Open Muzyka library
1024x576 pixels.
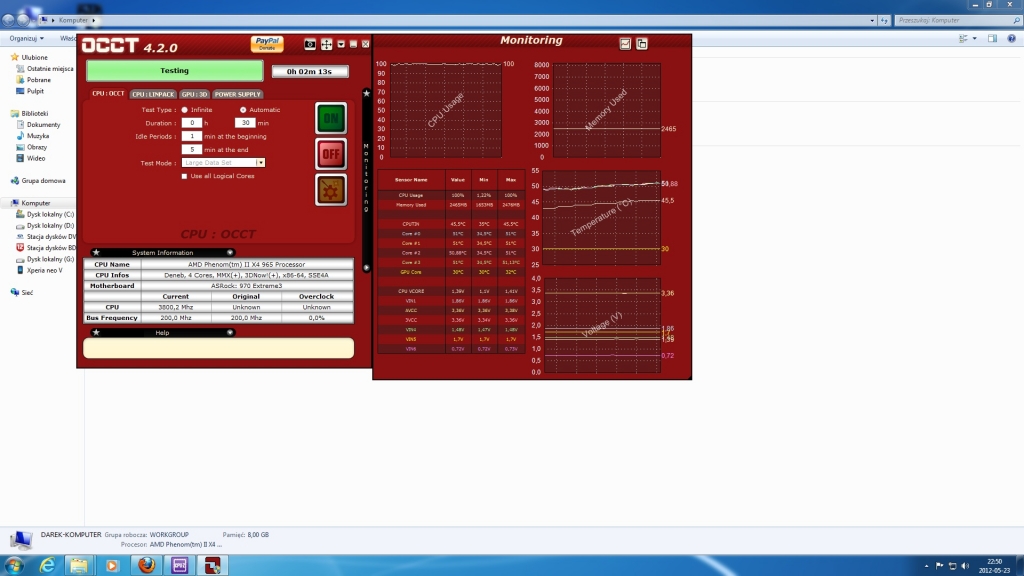click(x=38, y=136)
